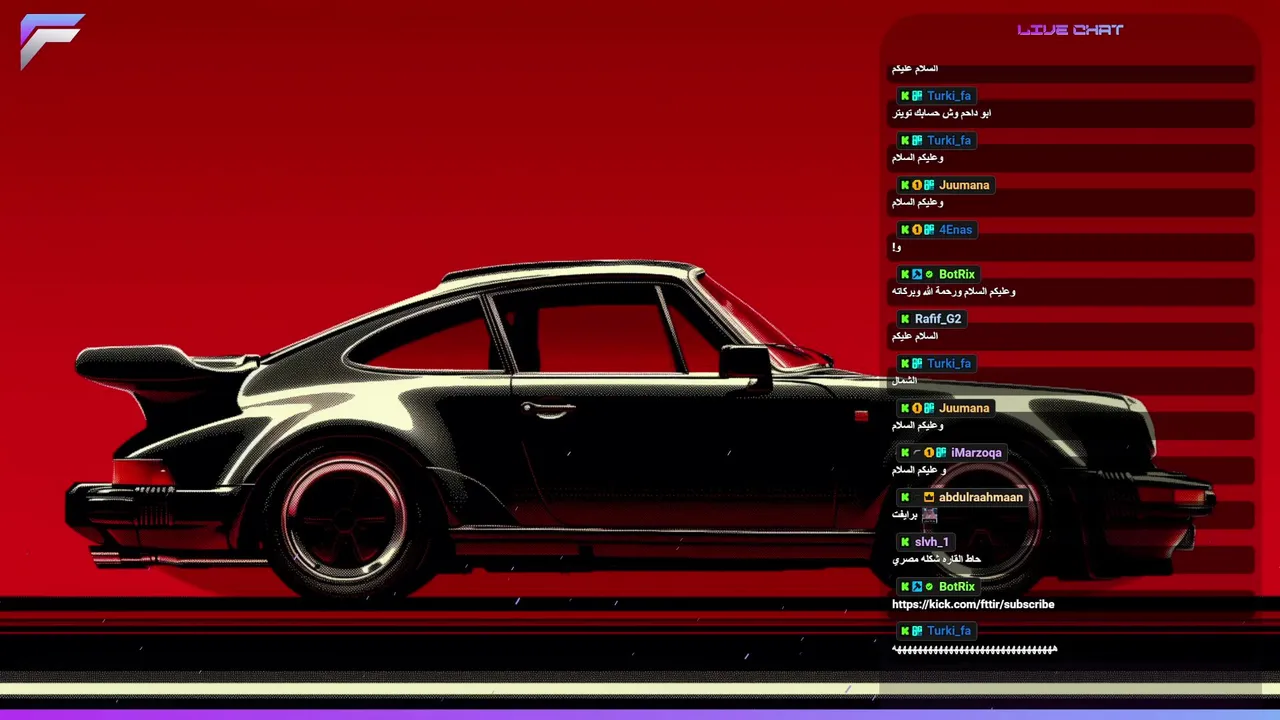Click the message 'ابو داحم وش حسابك تويتر'

coord(942,114)
